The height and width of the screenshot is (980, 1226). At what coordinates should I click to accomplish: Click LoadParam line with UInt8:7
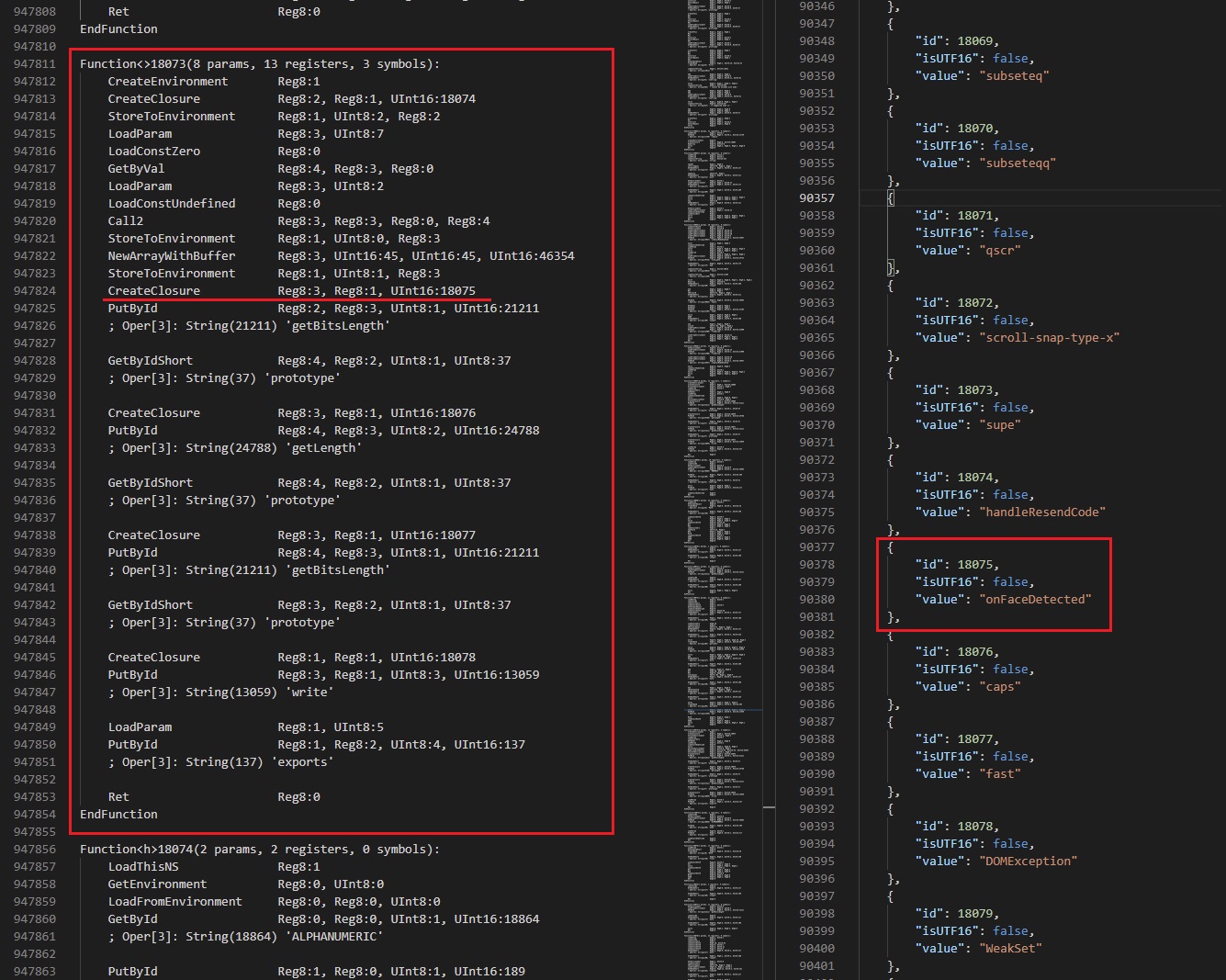click(246, 134)
